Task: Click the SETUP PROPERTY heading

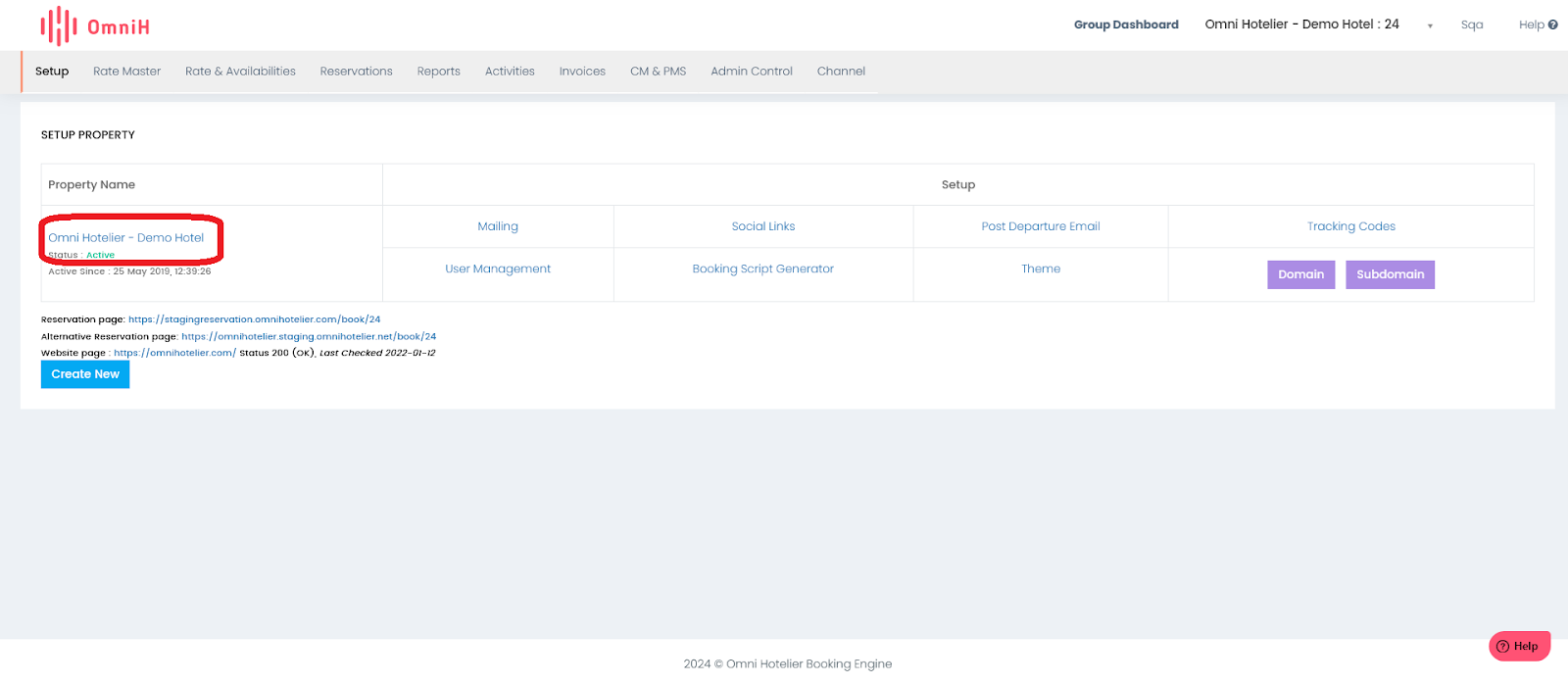Action: [x=88, y=135]
